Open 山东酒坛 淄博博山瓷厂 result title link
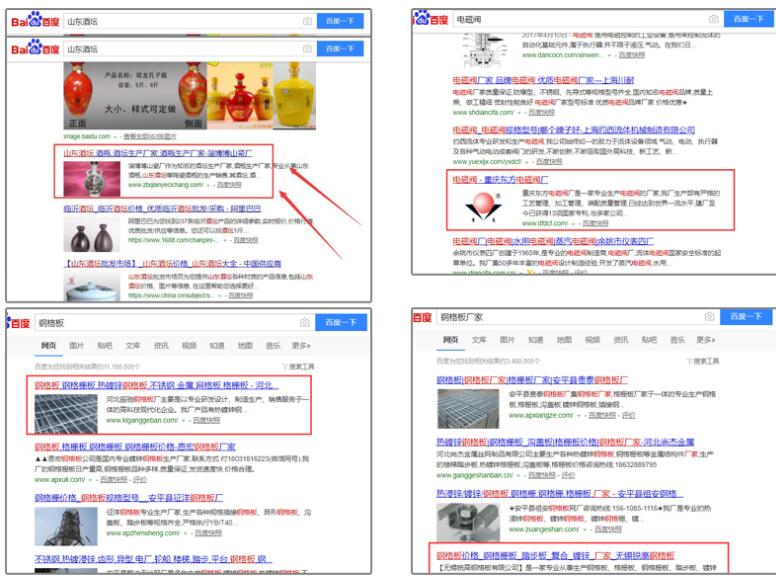This screenshot has width=776, height=582. [157, 153]
